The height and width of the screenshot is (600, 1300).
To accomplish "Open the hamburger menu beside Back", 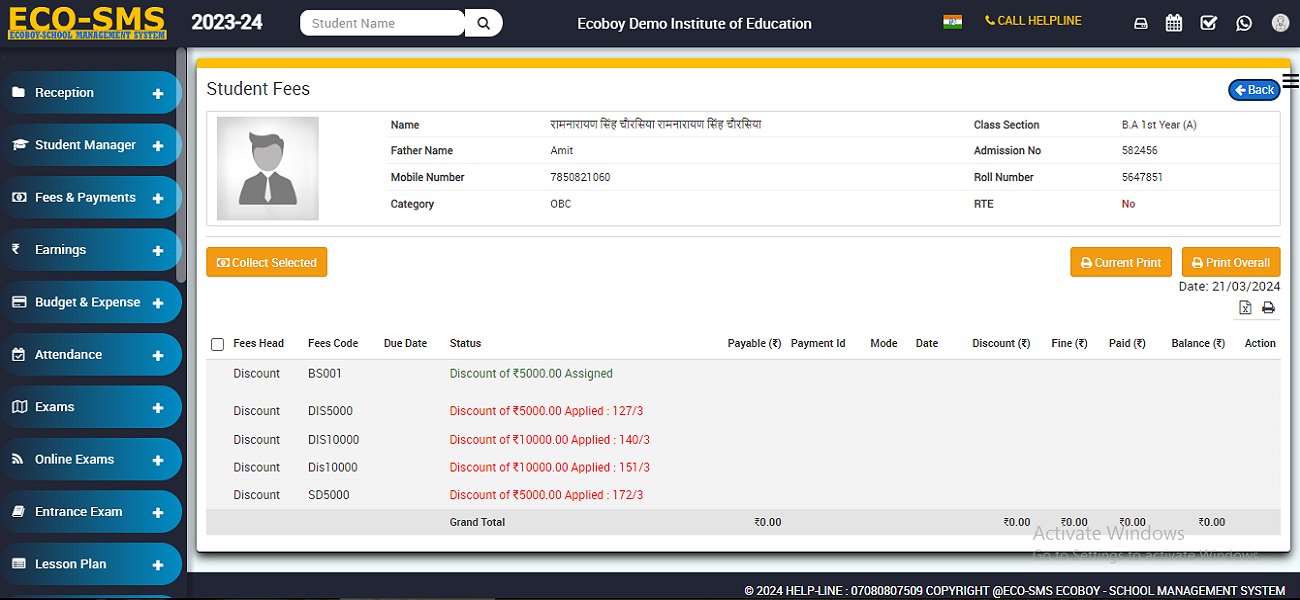I will pyautogui.click(x=1290, y=82).
